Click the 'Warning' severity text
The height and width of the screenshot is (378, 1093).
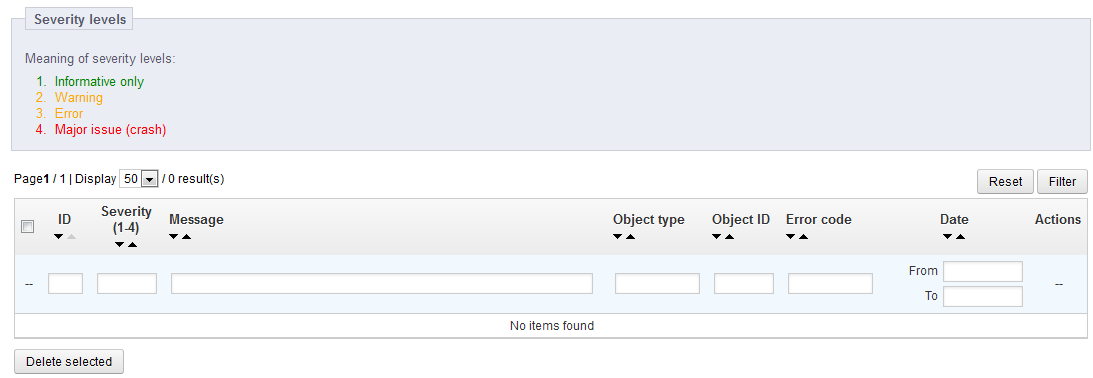(x=79, y=98)
